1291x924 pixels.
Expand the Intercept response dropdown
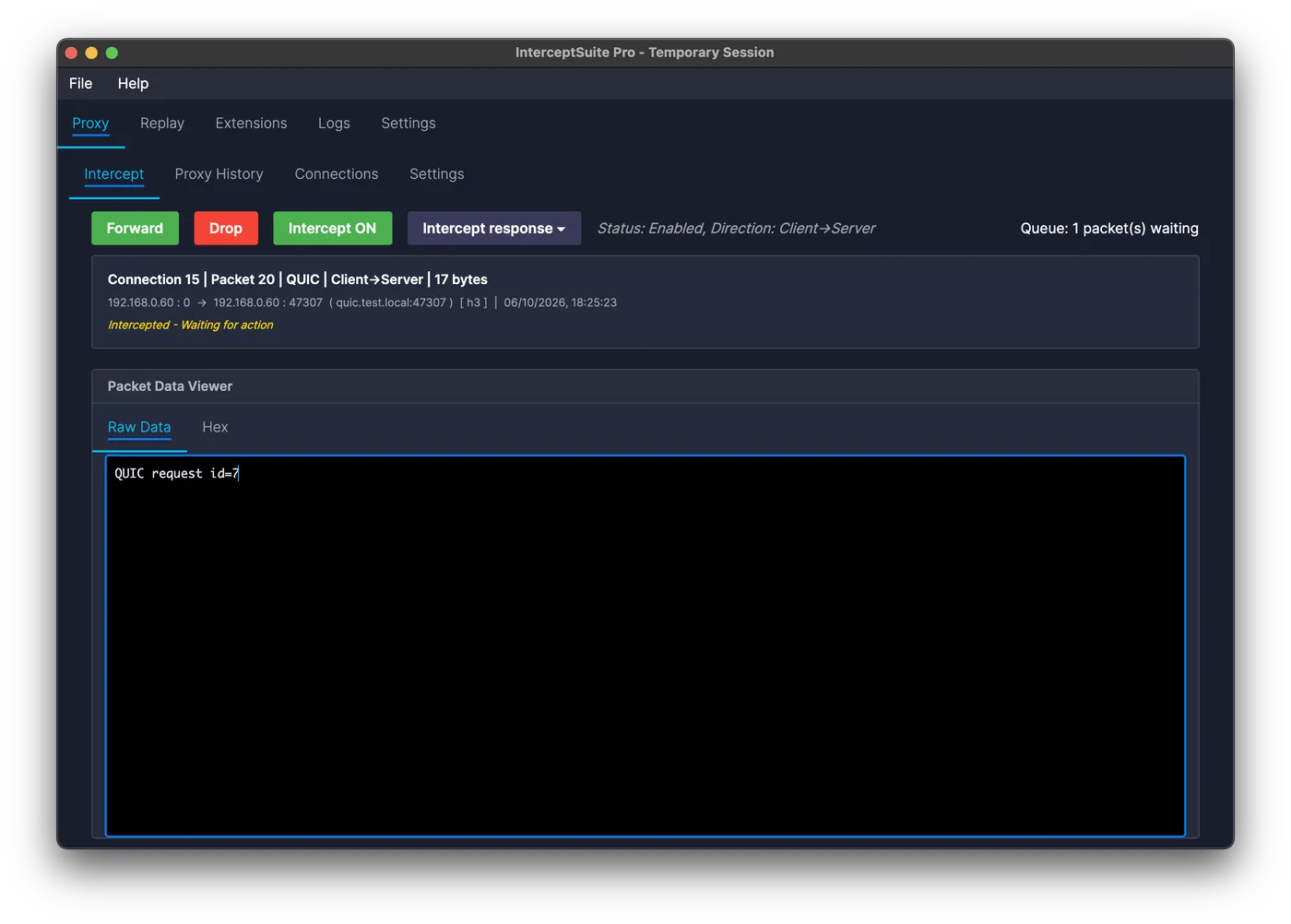[x=494, y=229]
